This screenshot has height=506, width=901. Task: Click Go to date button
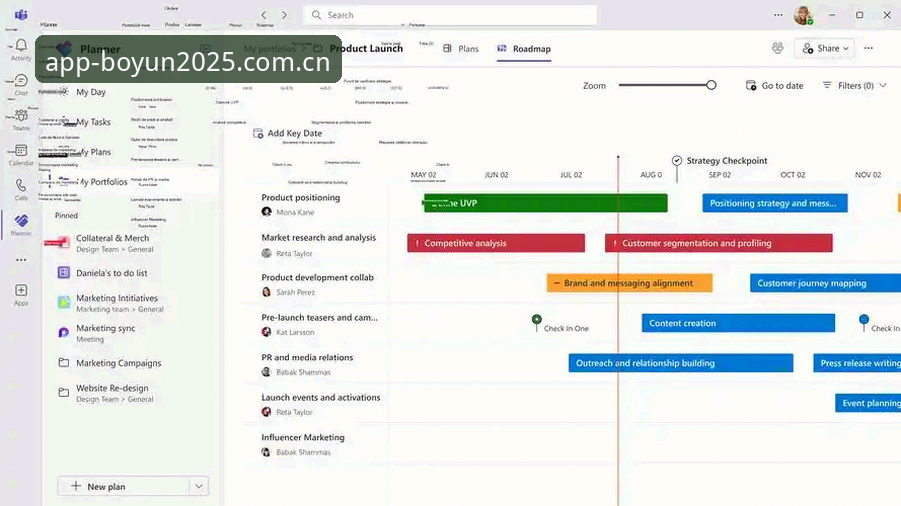point(774,86)
